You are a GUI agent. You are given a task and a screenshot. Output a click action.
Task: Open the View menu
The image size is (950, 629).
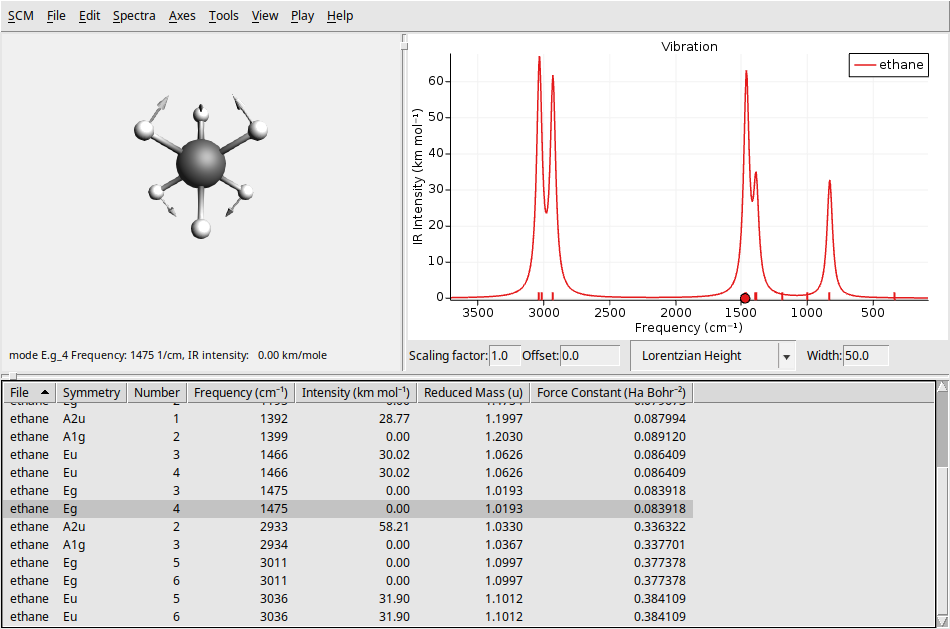click(x=264, y=15)
